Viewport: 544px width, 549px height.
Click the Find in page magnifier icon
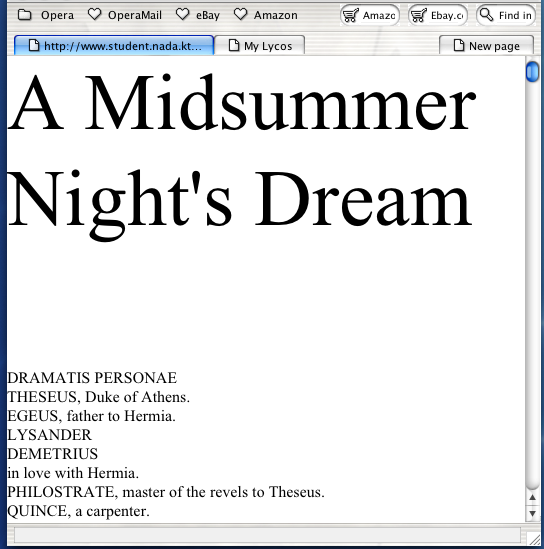click(486, 15)
